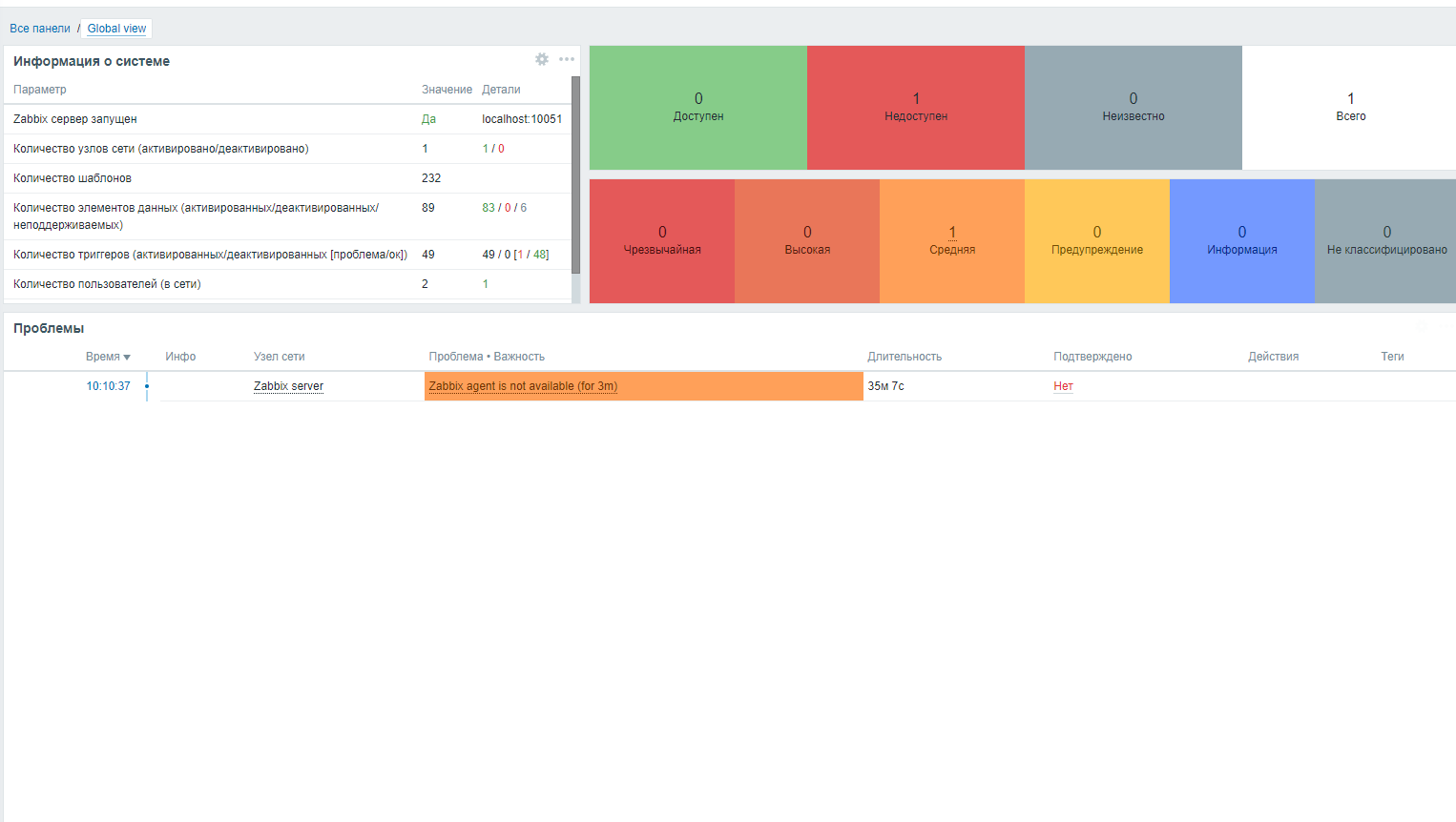Click the users count "2"
The image size is (1456, 822).
pyautogui.click(x=425, y=284)
